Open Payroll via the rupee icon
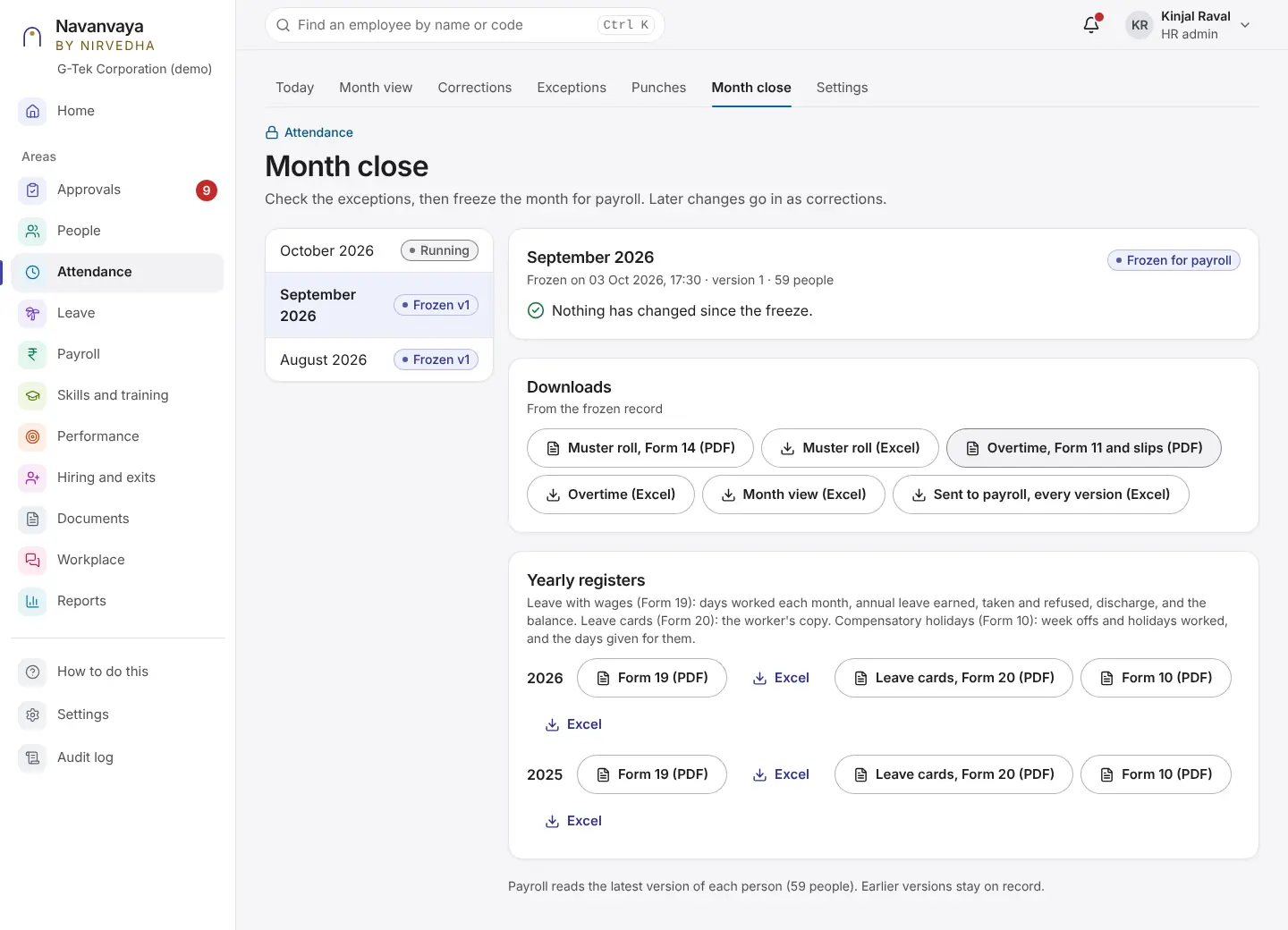Screen dimensions: 1288x930 [33, 354]
